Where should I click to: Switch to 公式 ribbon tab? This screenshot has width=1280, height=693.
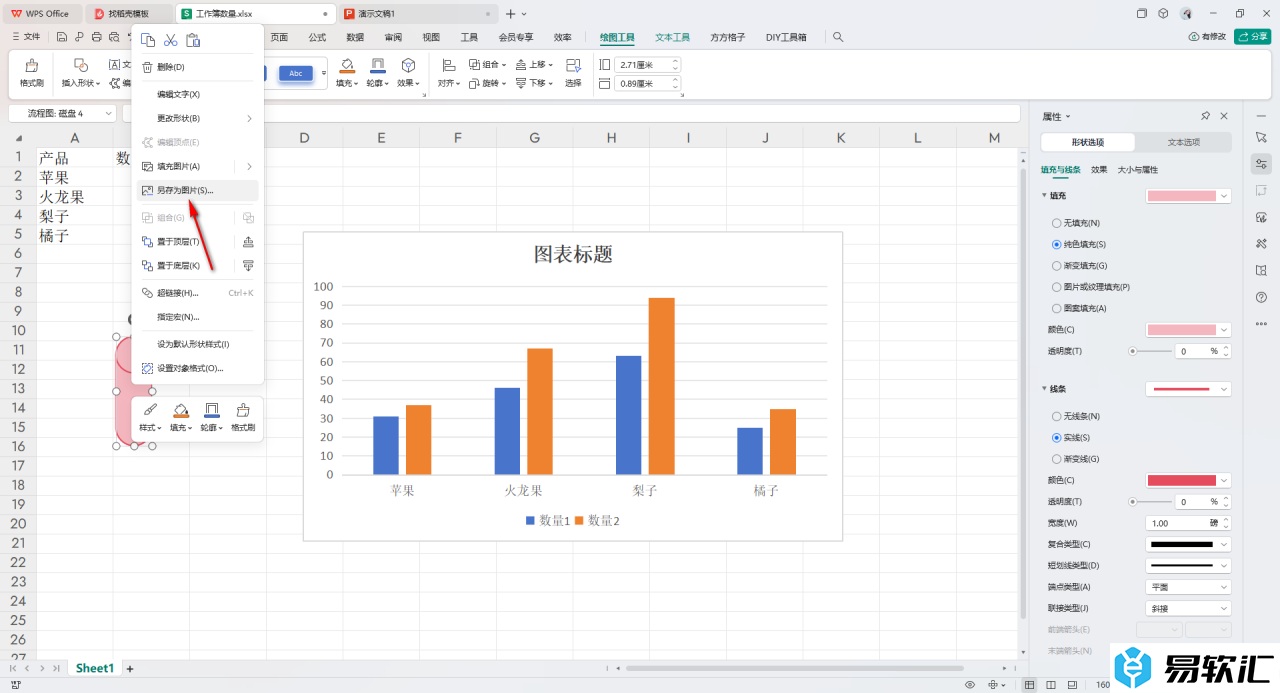pyautogui.click(x=317, y=37)
